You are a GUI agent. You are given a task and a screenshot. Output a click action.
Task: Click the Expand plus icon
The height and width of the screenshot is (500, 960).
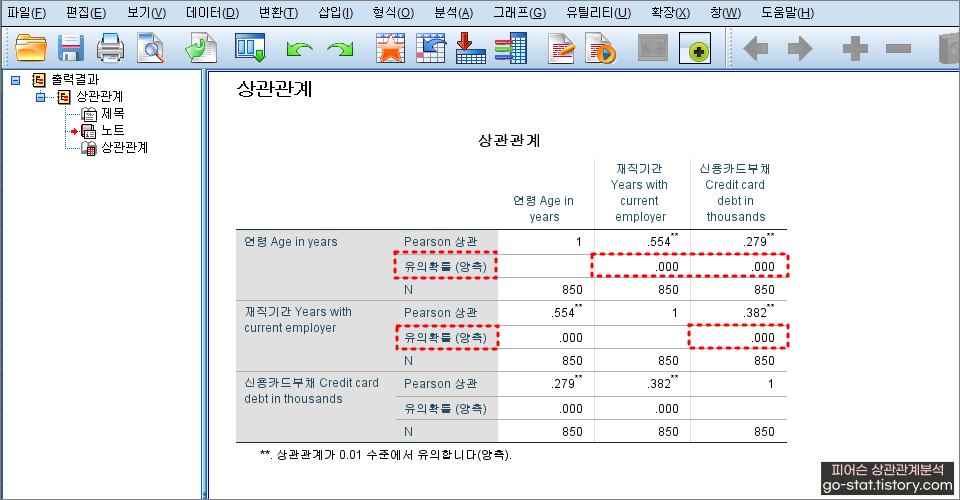click(x=855, y=48)
